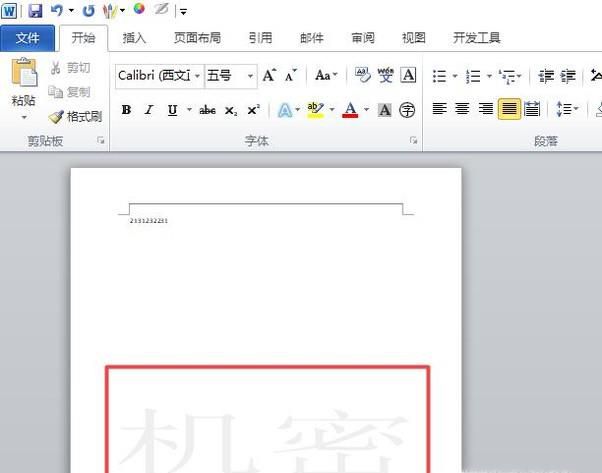Open the 引用 (References) tab
The height and width of the screenshot is (473, 602).
coord(261,38)
